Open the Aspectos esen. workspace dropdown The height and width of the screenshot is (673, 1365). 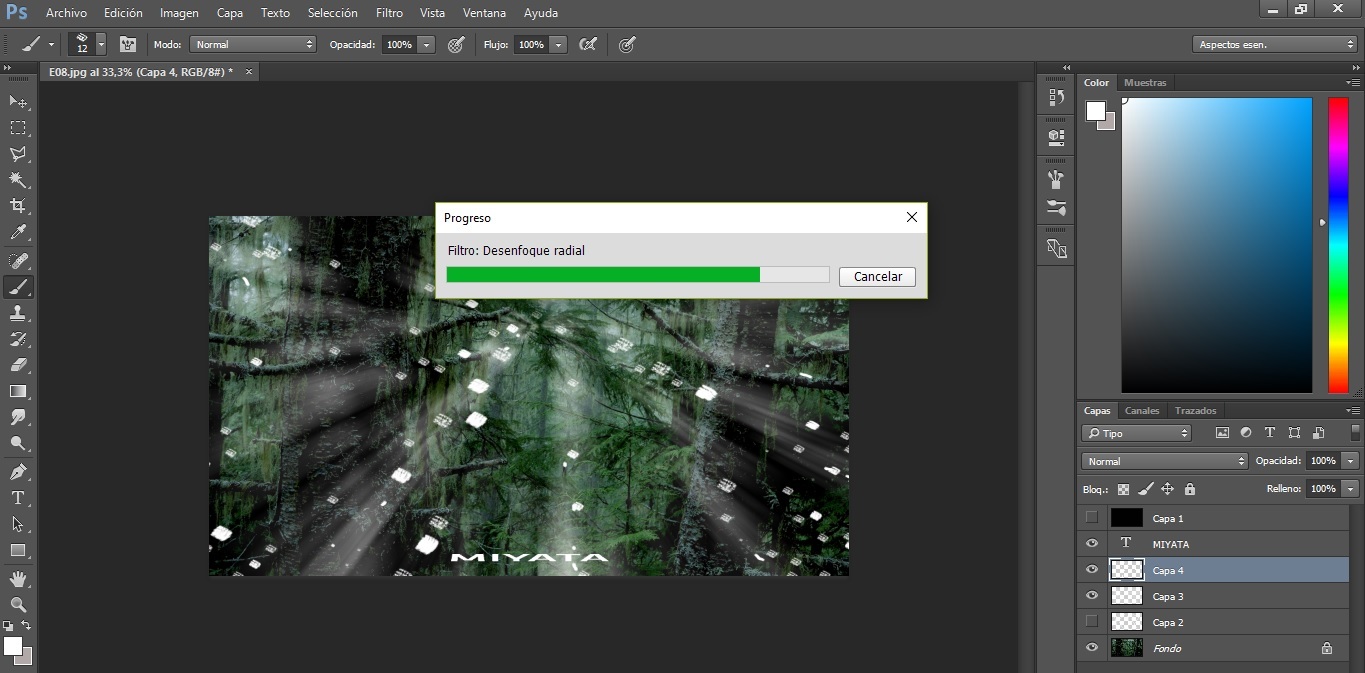click(1274, 45)
